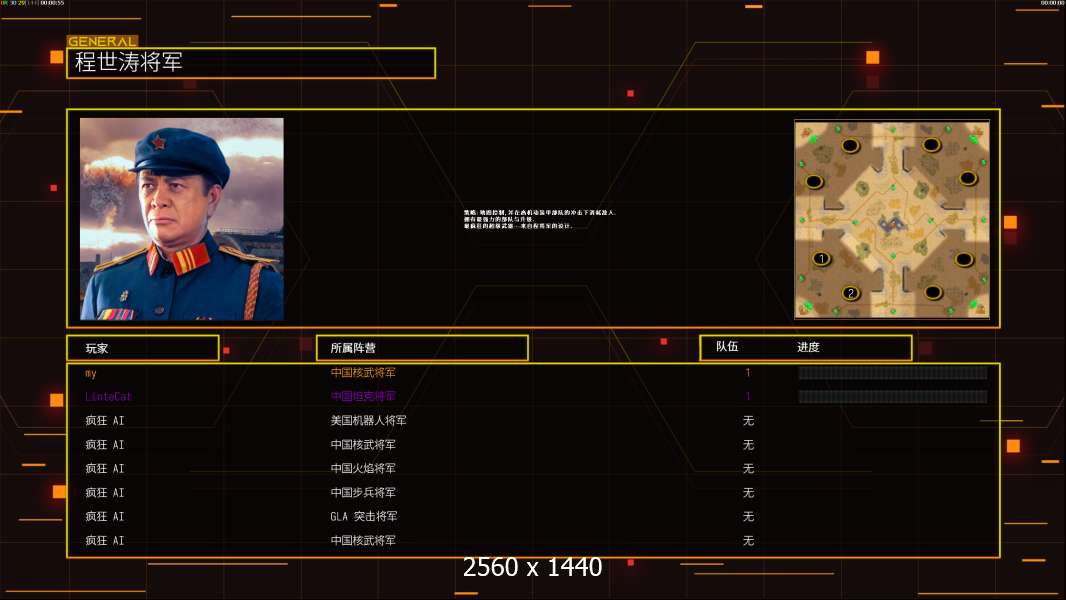Select the 程世涛将军 general name box

click(251, 63)
